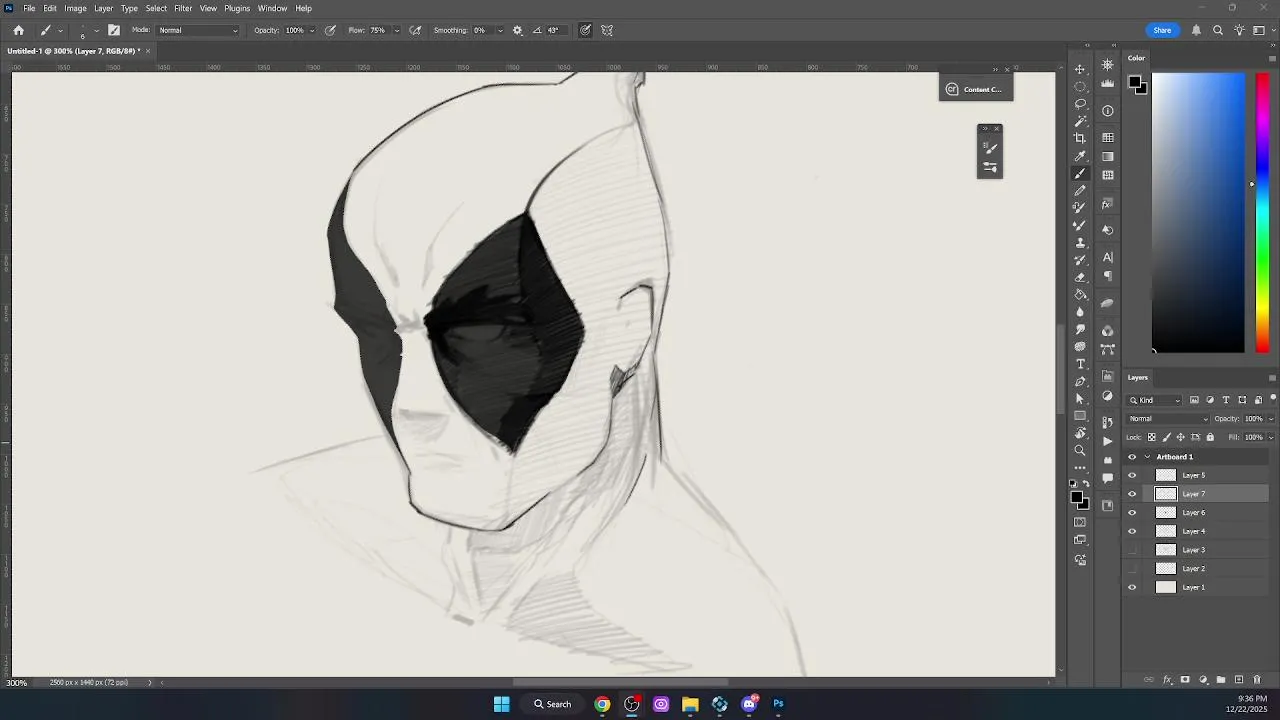1280x720 pixels.
Task: Hide Layer 4 visibility eye
Action: pos(1132,531)
